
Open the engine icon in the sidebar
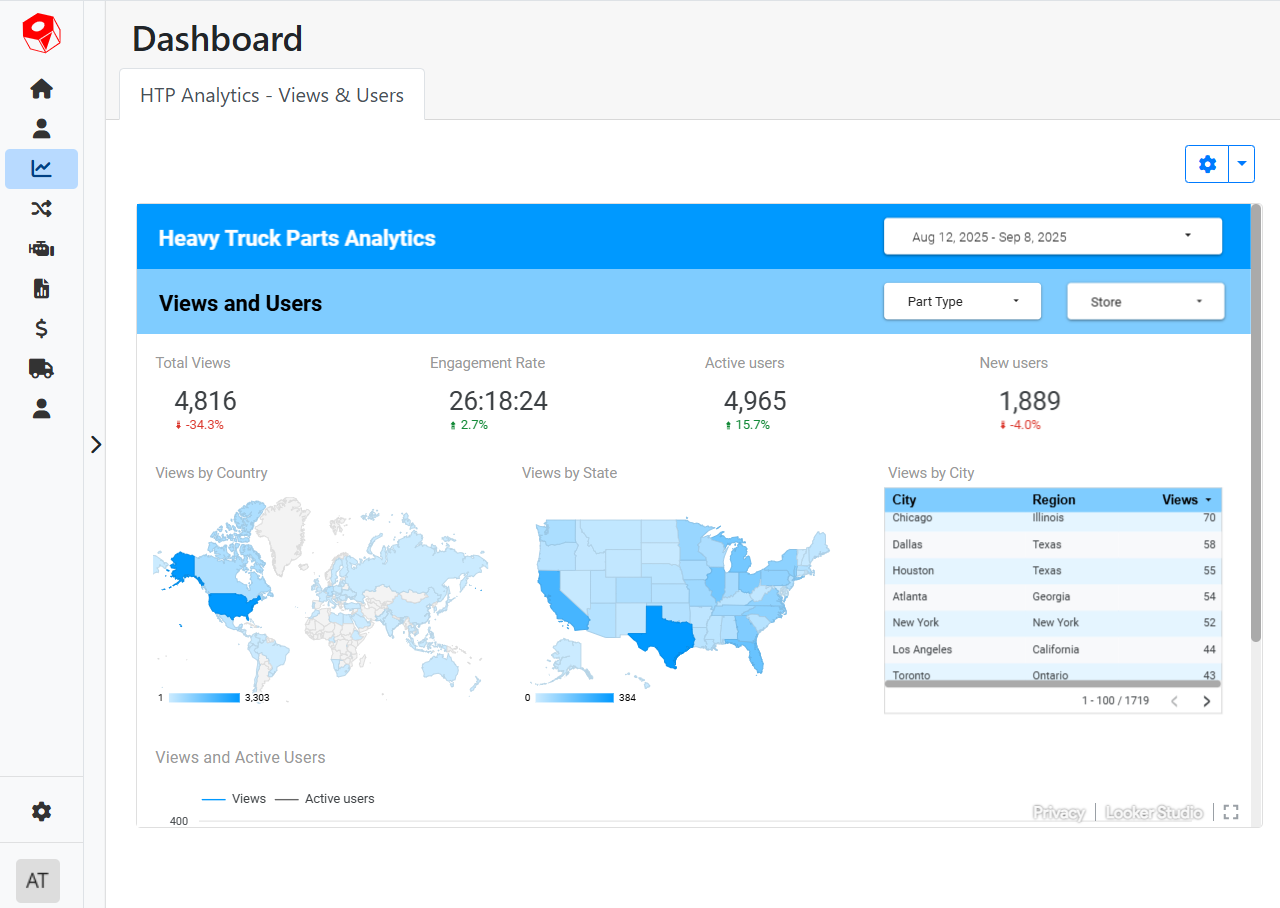coord(41,249)
